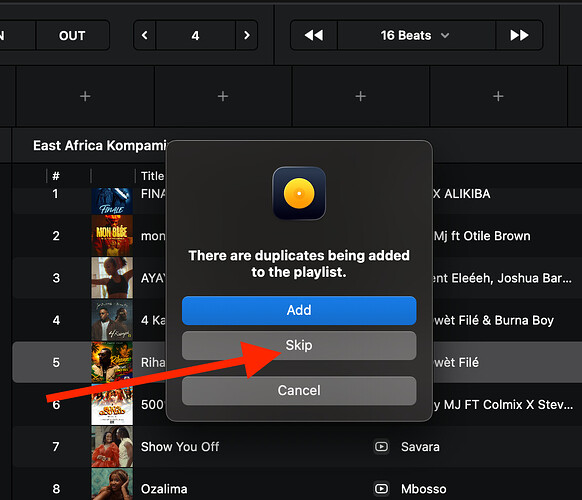Click the third empty plus pad slot
Image resolution: width=582 pixels, height=500 pixels.
coord(360,97)
